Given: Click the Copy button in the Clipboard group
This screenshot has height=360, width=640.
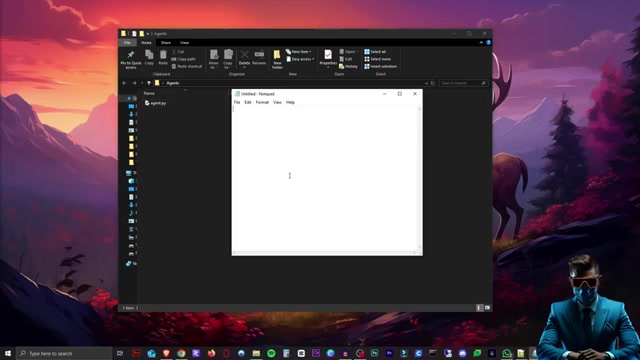Looking at the screenshot, I should pyautogui.click(x=149, y=57).
